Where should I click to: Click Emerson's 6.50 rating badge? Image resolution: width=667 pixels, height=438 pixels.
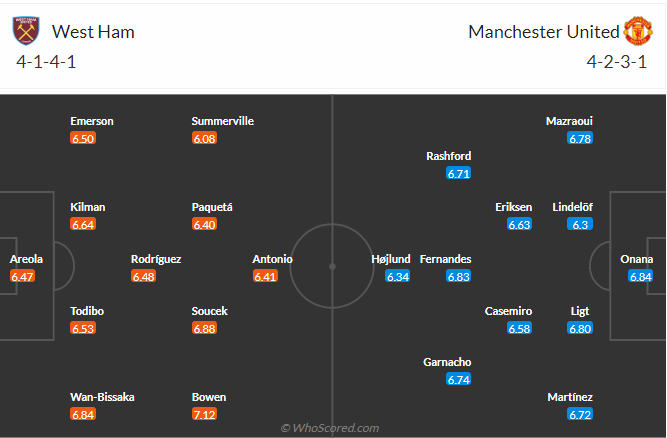pos(83,138)
